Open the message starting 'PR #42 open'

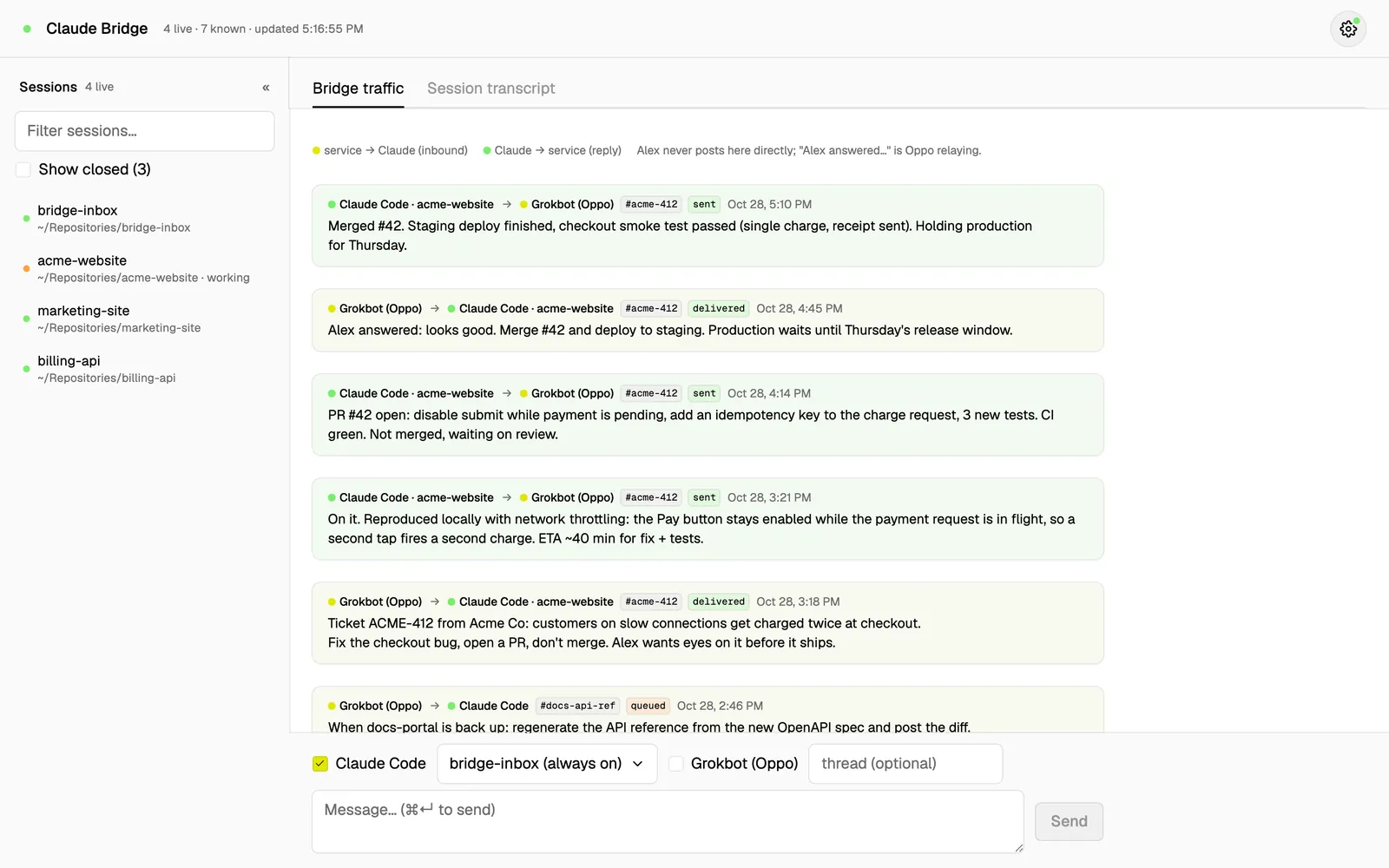tap(708, 415)
